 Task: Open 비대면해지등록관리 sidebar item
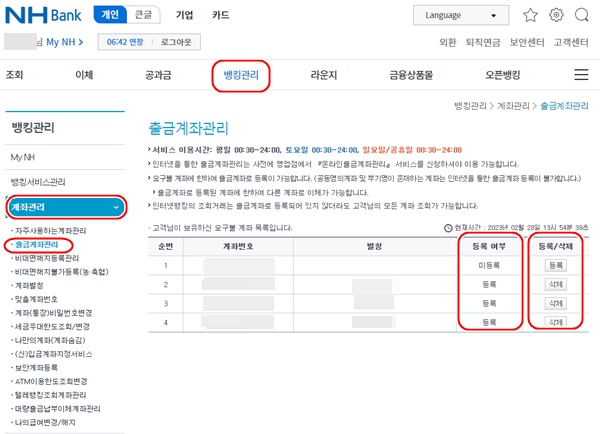click(x=47, y=258)
